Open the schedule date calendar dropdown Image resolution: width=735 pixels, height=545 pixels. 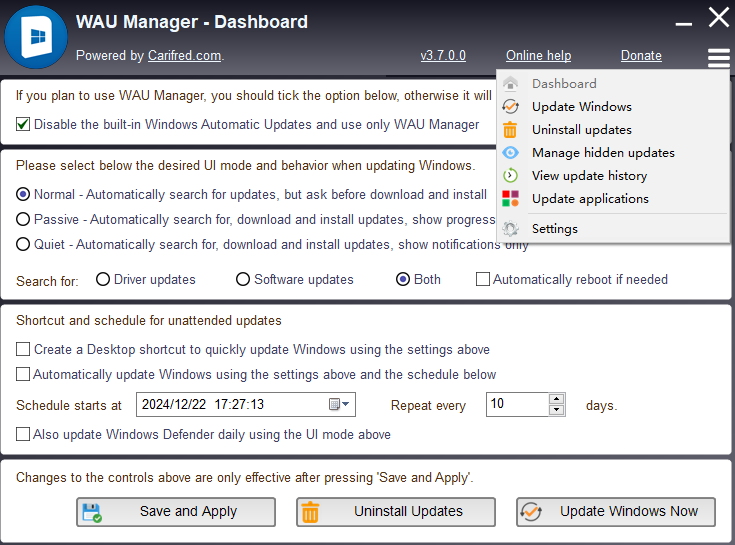pos(339,404)
